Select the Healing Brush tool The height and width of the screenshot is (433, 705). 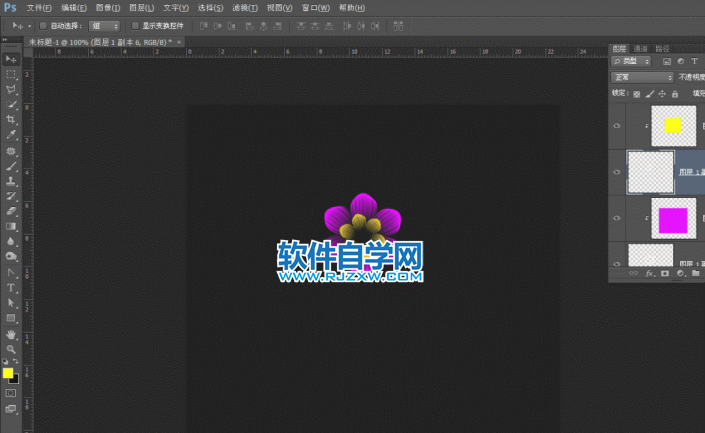click(x=11, y=151)
